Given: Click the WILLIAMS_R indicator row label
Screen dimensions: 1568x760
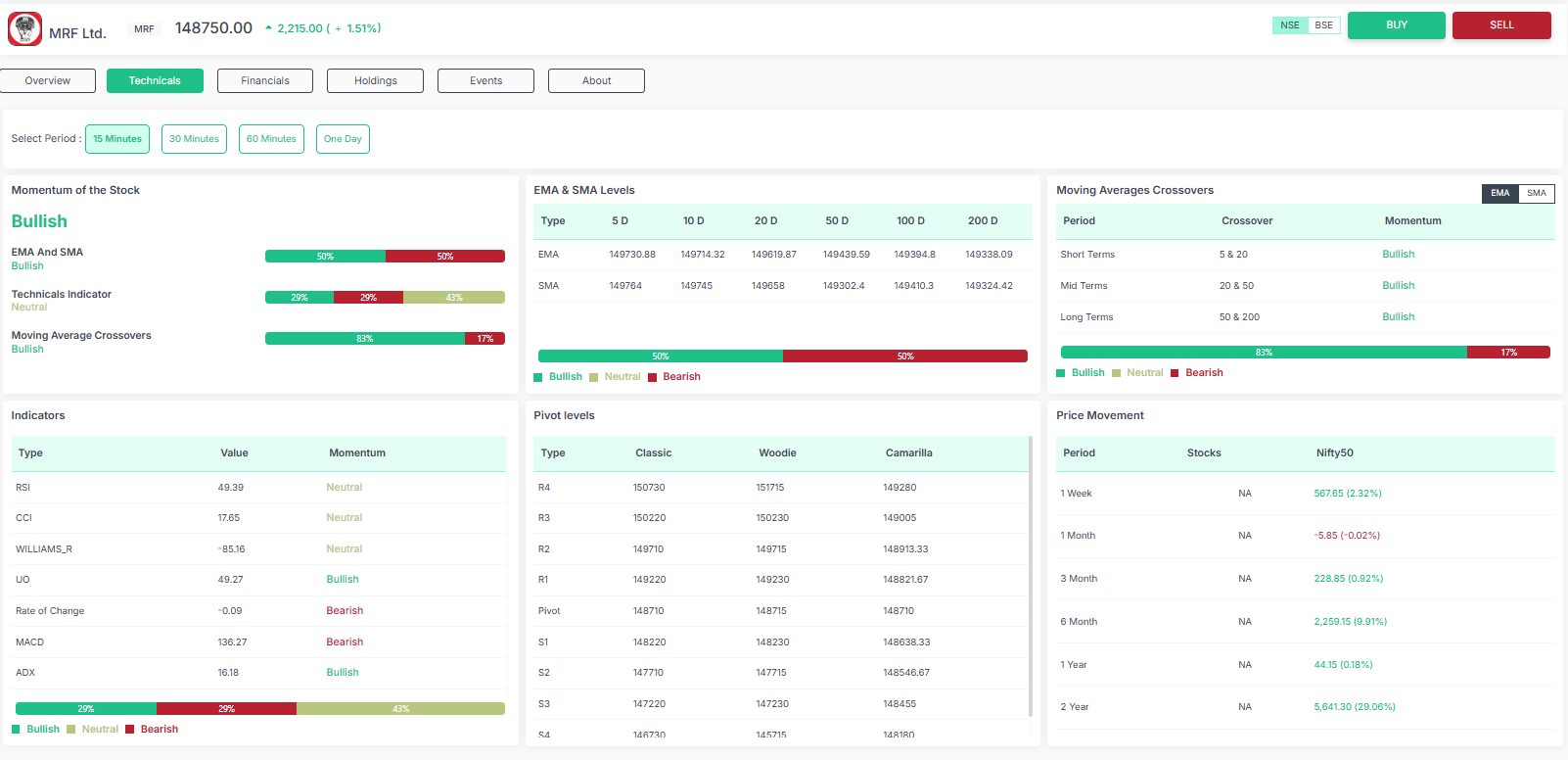Looking at the screenshot, I should (44, 549).
